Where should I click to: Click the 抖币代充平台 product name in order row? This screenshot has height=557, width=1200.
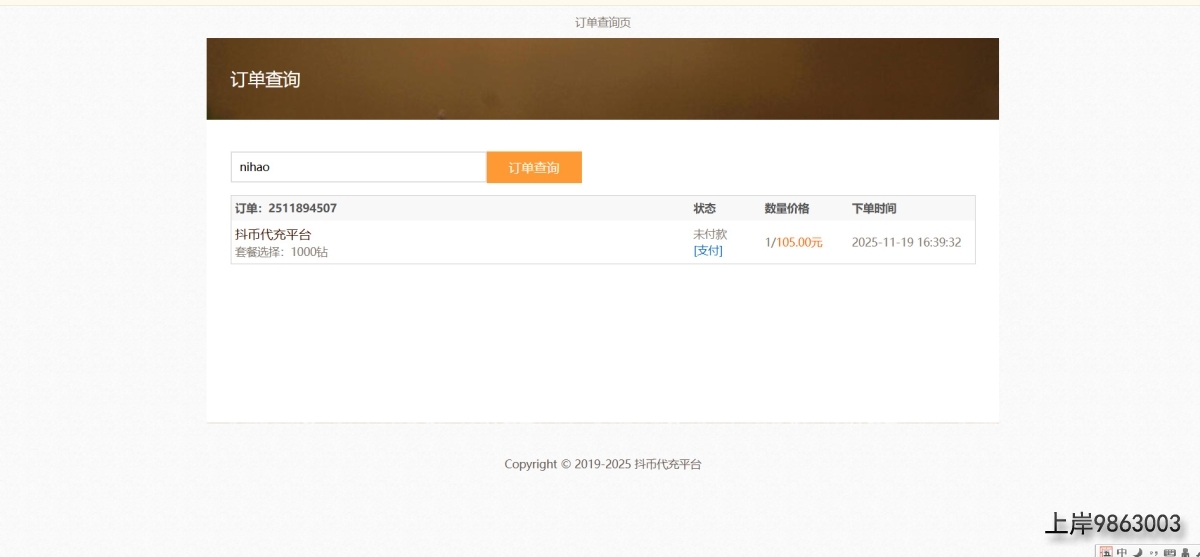point(273,234)
